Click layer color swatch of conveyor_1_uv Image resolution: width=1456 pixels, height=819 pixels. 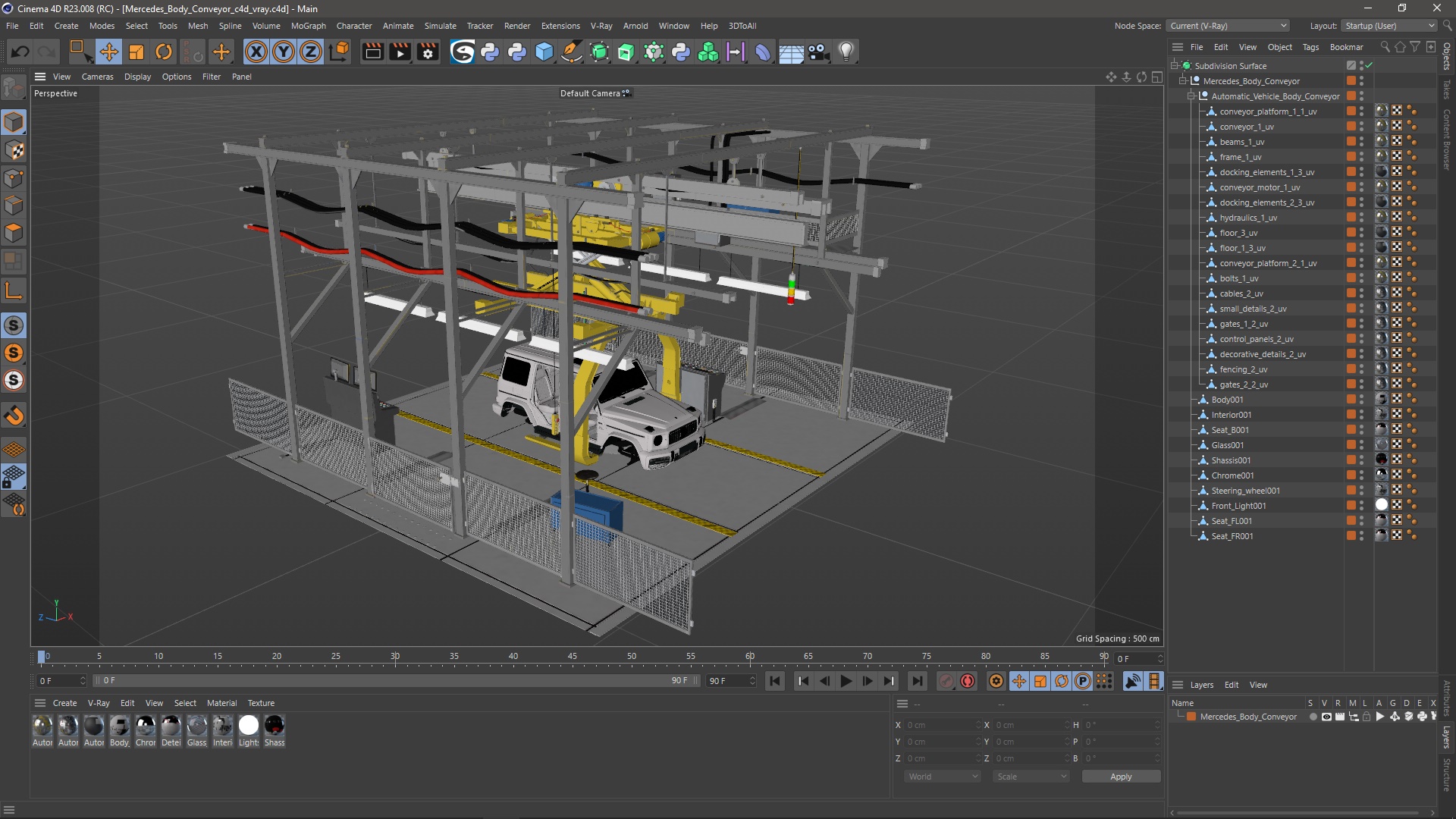(1351, 127)
